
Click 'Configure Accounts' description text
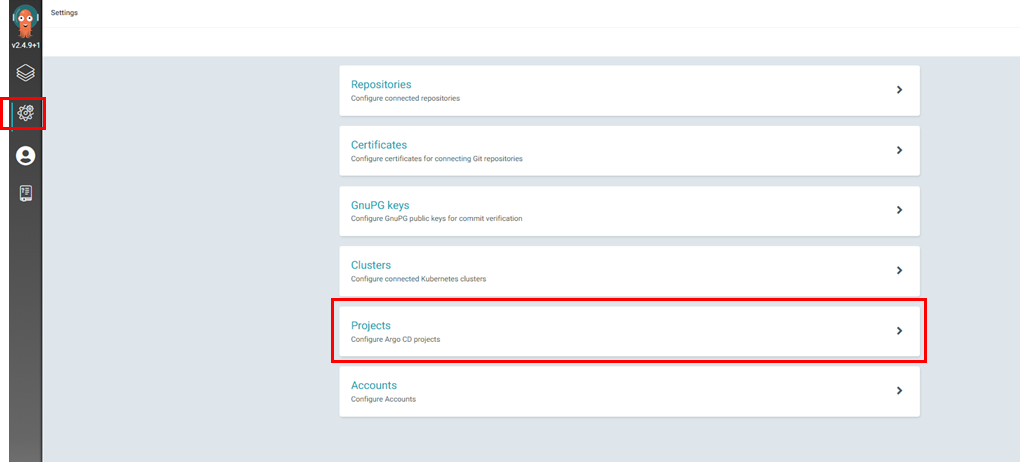(383, 399)
